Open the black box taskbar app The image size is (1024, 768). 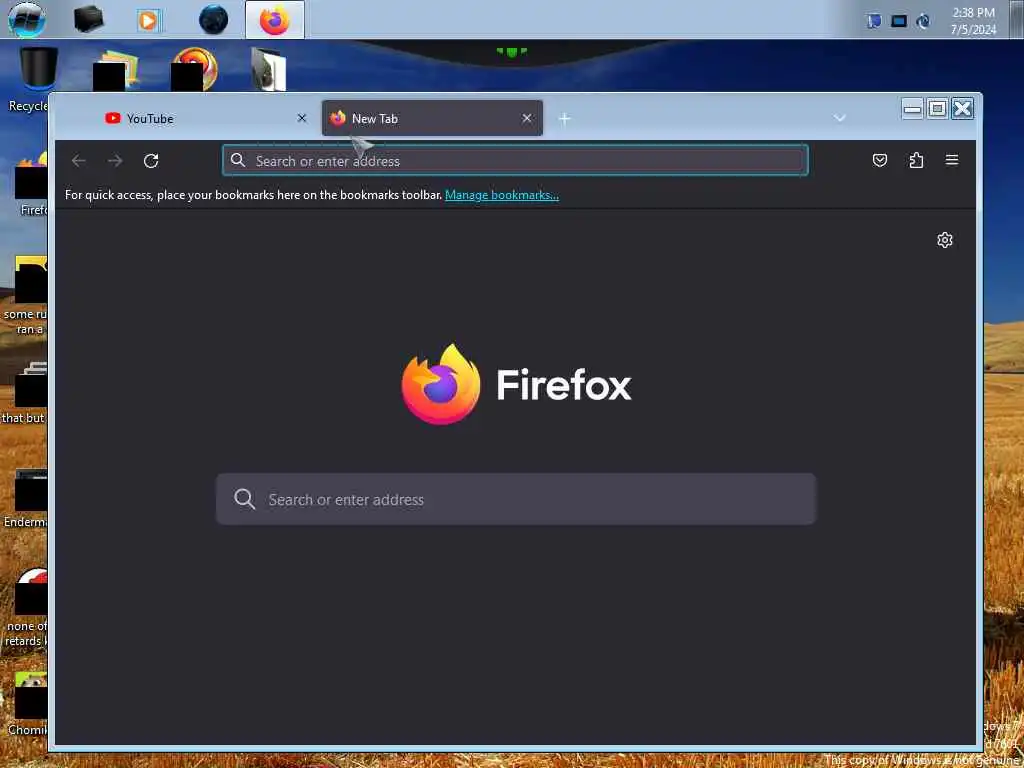[x=88, y=20]
